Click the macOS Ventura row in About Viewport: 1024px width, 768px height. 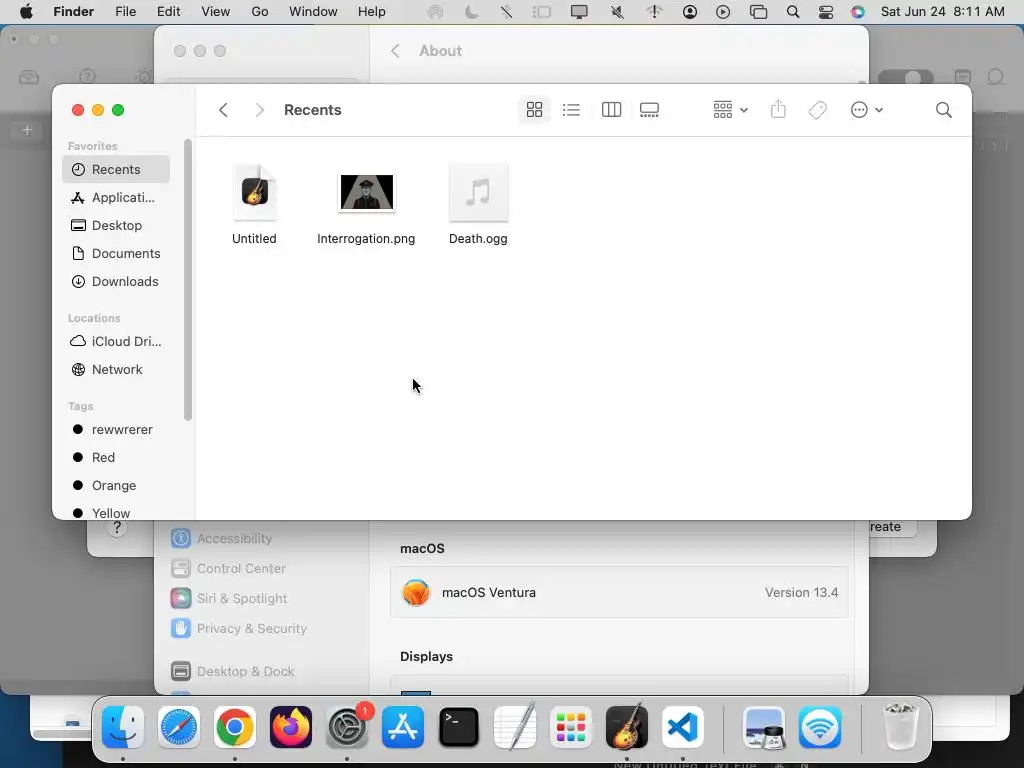click(x=619, y=592)
